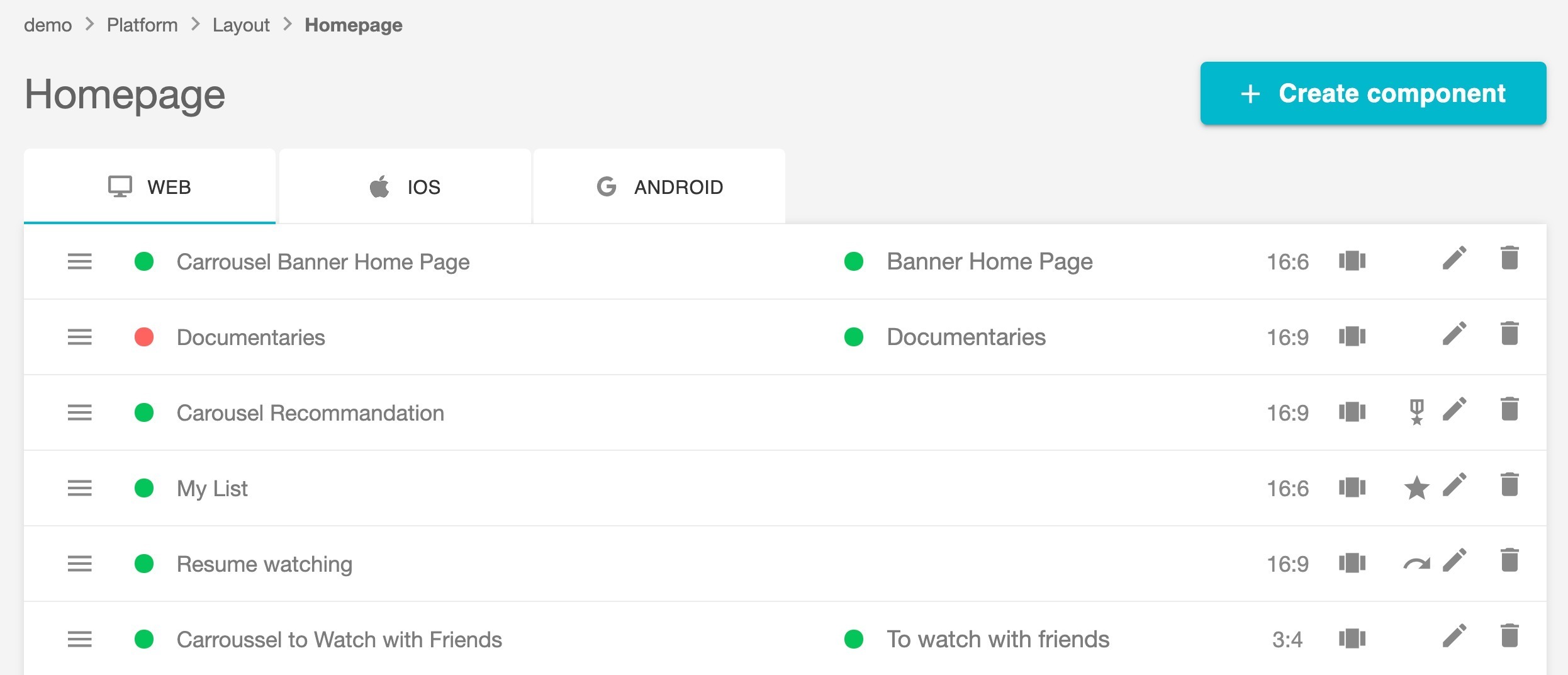The width and height of the screenshot is (1568, 675).
Task: Click carousel layout icon on Banner Home Page row
Action: [x=1352, y=261]
